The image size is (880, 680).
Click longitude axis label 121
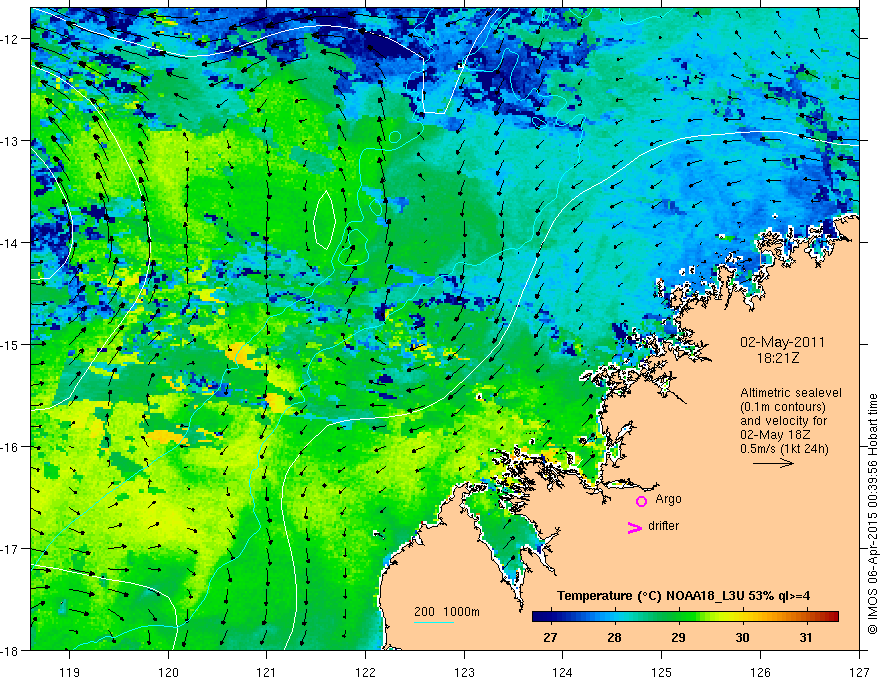[267, 672]
